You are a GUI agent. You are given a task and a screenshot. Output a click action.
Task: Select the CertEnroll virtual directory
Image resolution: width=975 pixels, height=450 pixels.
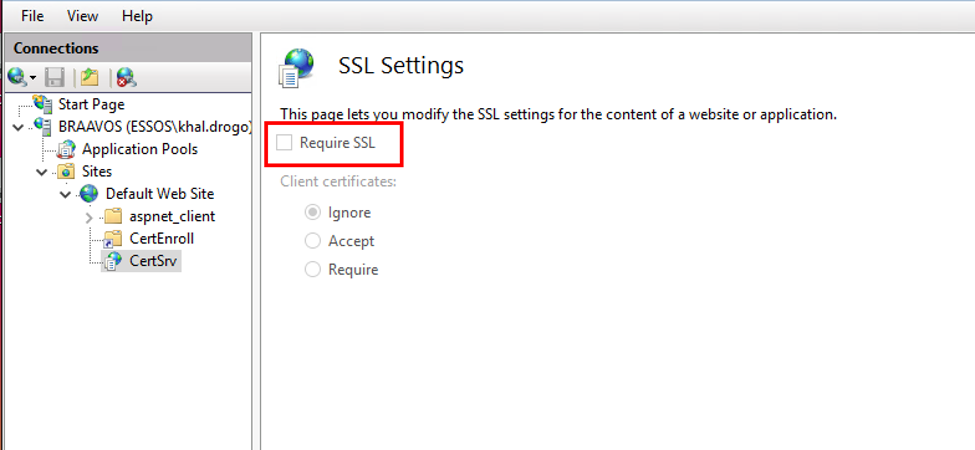coord(161,238)
